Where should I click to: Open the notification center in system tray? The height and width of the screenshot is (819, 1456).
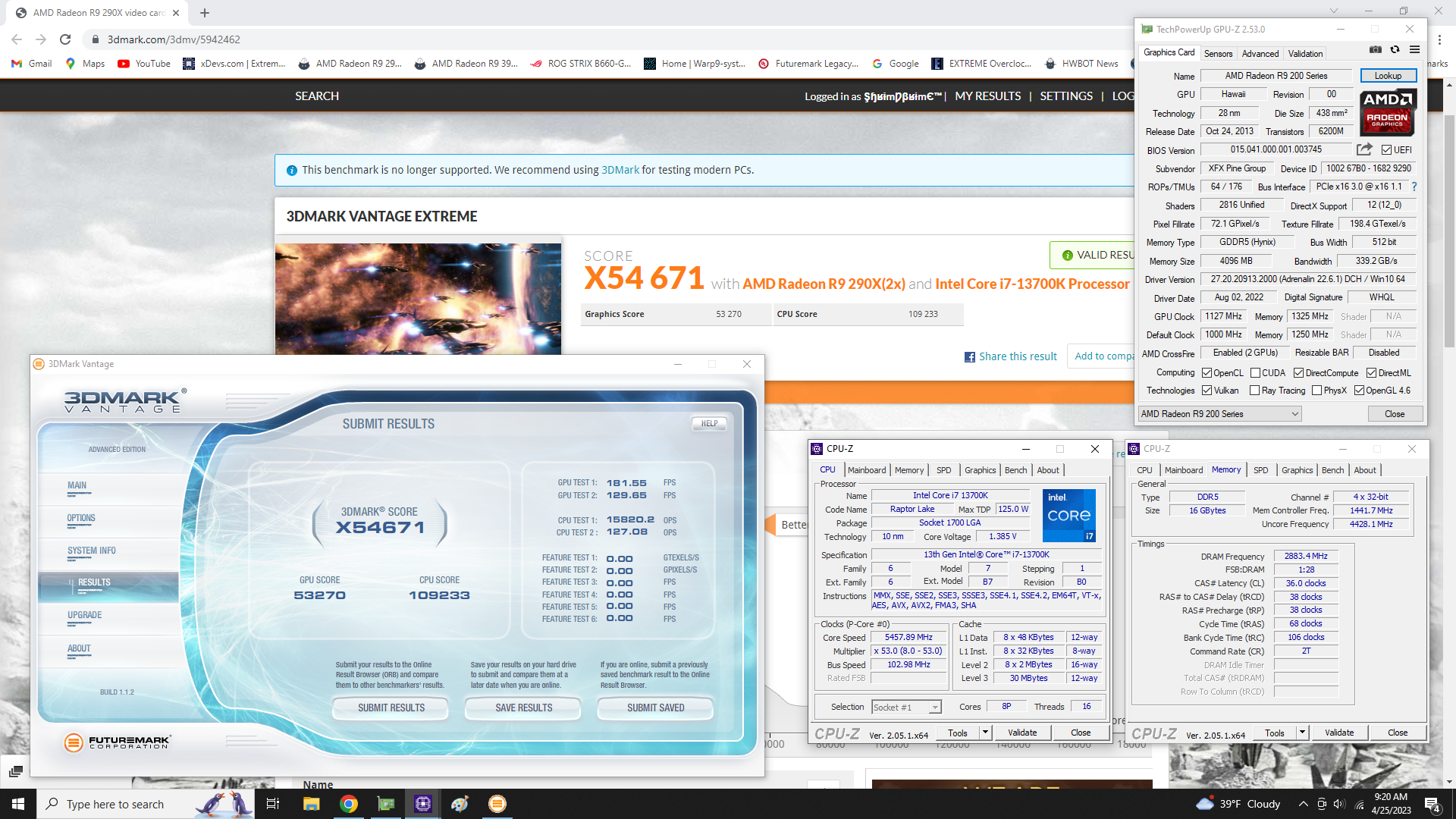click(1432, 805)
